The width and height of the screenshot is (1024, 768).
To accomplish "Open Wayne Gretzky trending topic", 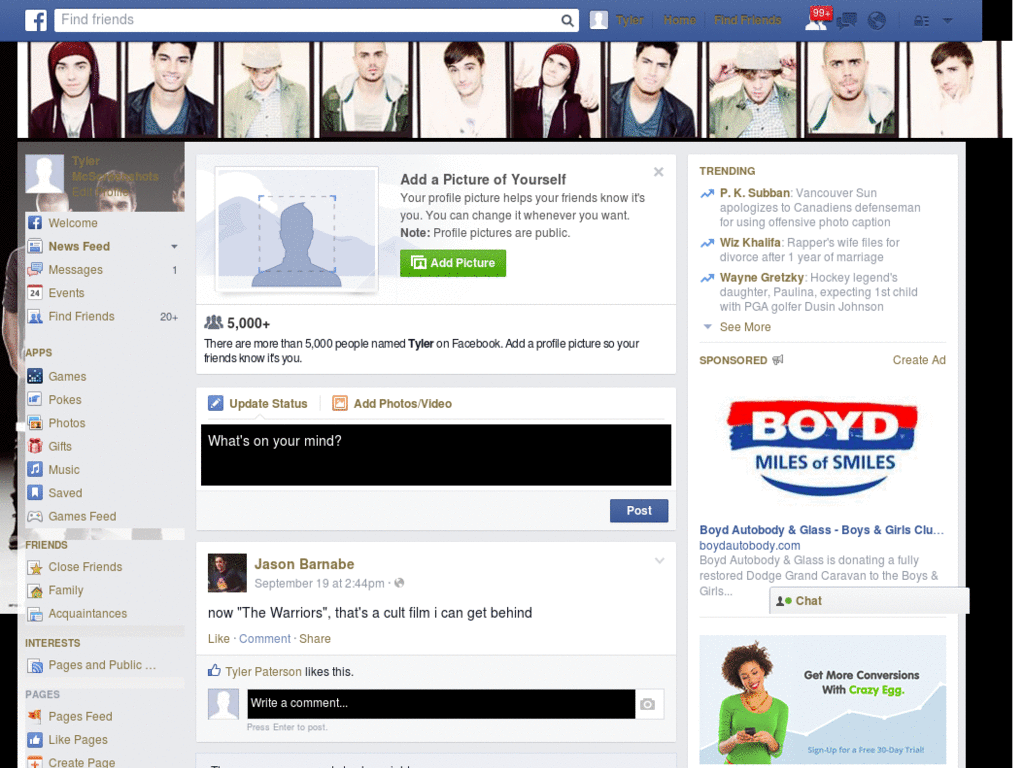I will click(x=761, y=278).
